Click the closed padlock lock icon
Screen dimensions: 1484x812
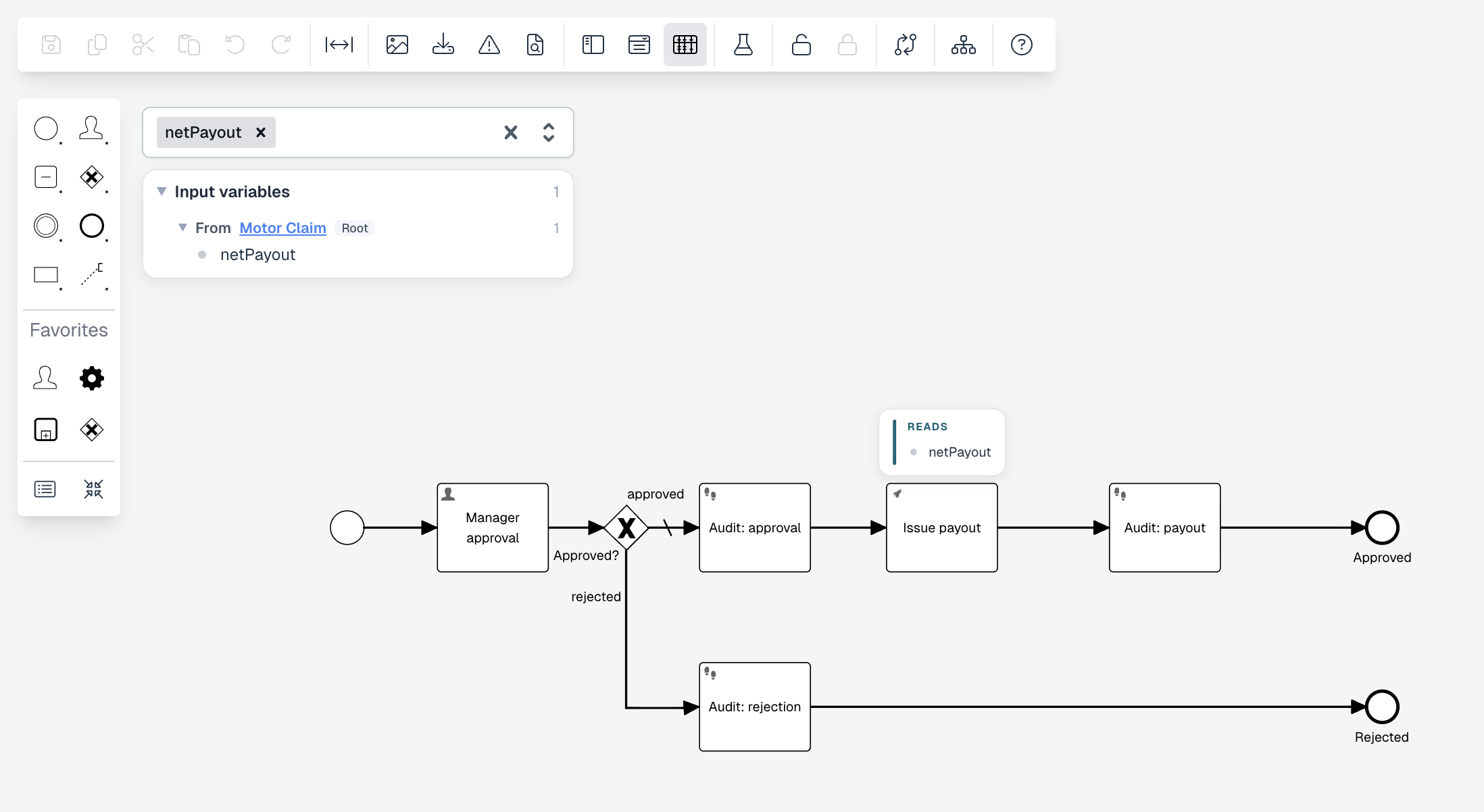pyautogui.click(x=847, y=45)
